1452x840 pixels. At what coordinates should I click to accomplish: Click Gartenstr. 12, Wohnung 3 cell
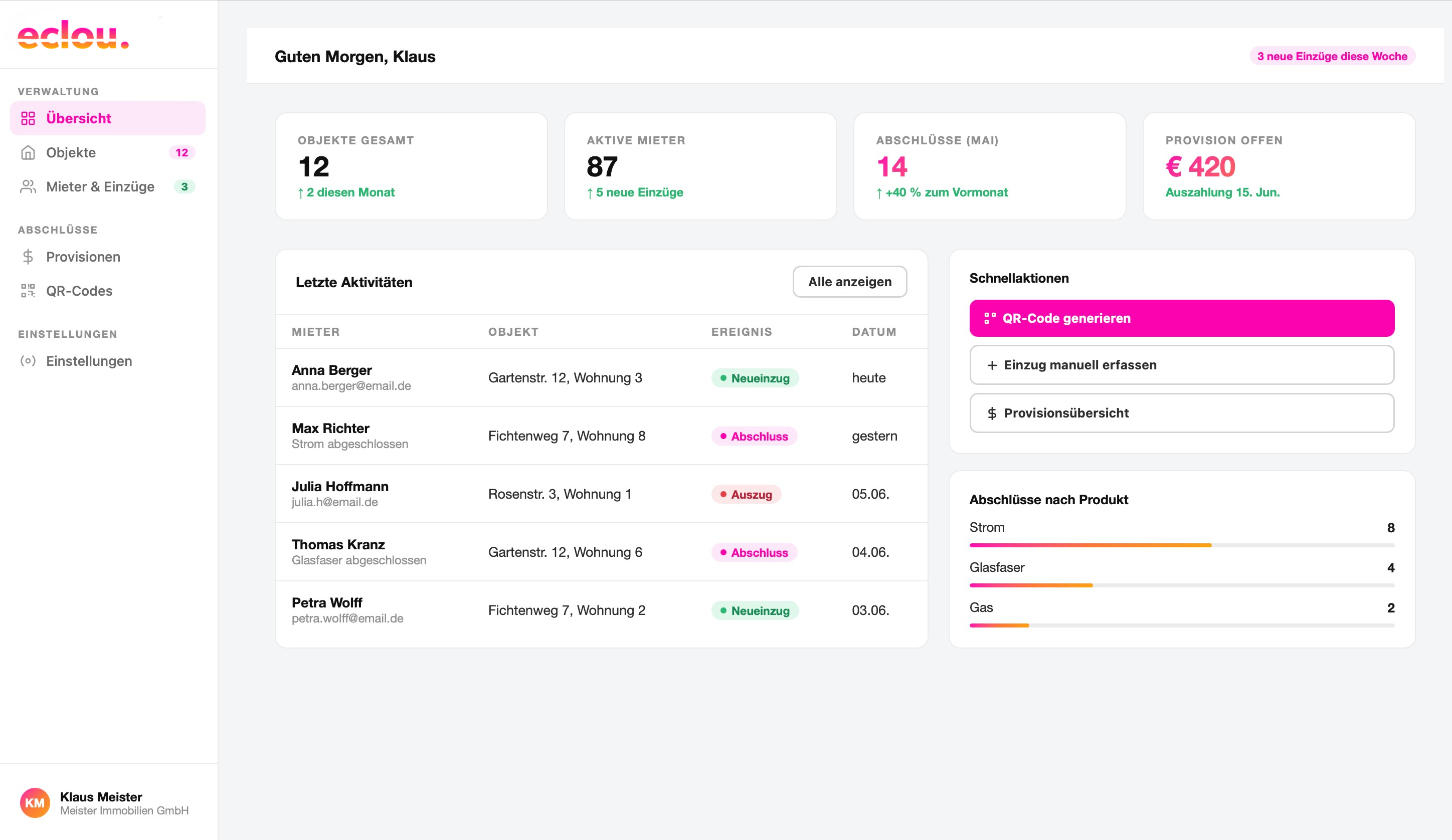click(565, 378)
